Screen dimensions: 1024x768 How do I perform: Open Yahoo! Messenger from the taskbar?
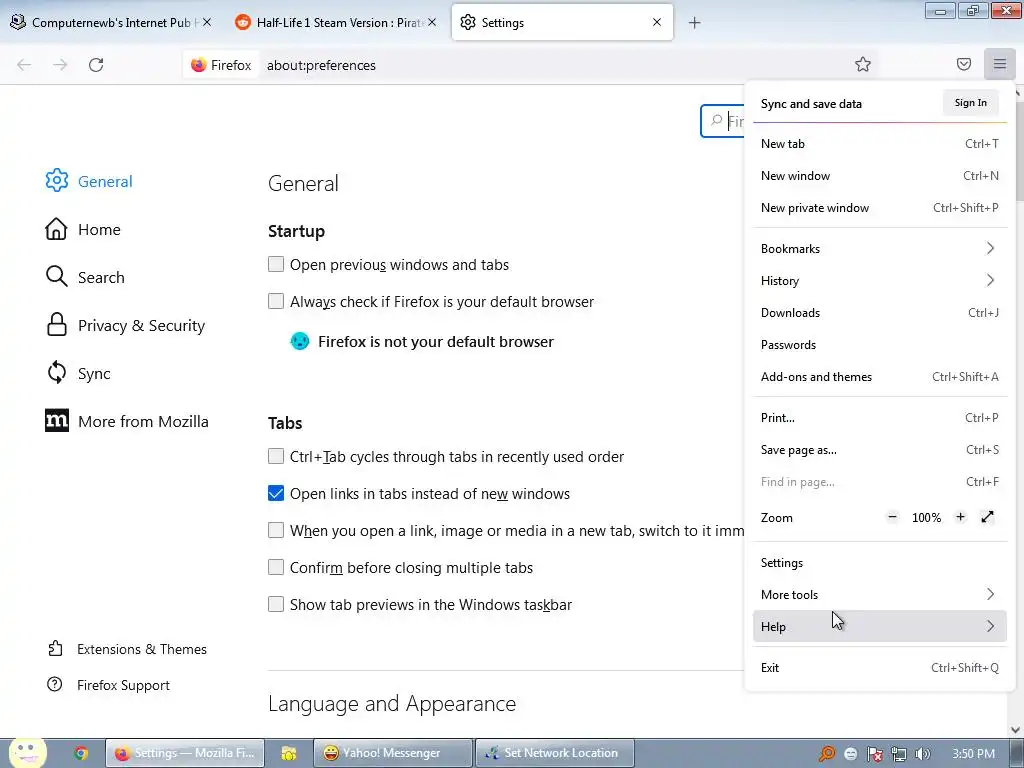(392, 753)
